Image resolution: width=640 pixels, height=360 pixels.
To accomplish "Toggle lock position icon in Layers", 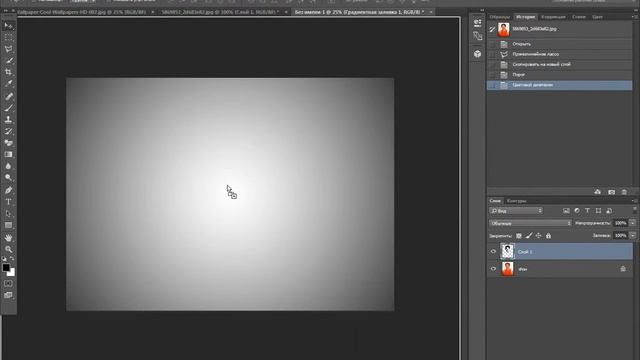I will pyautogui.click(x=538, y=236).
